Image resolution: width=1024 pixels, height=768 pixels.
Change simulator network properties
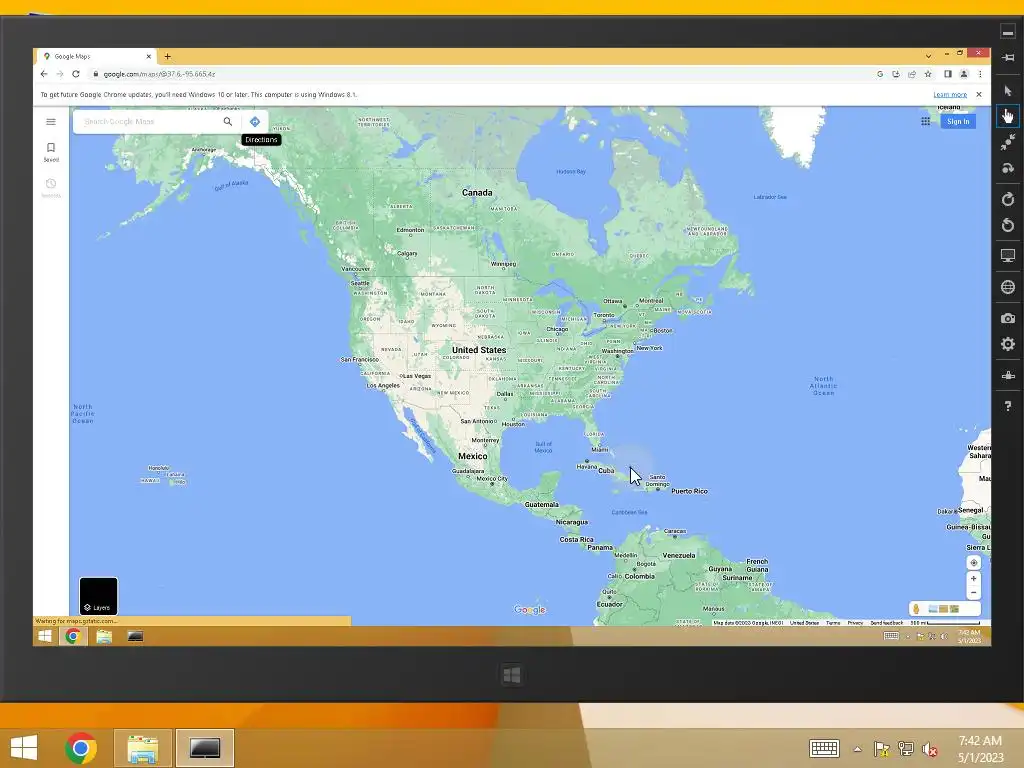(1008, 376)
